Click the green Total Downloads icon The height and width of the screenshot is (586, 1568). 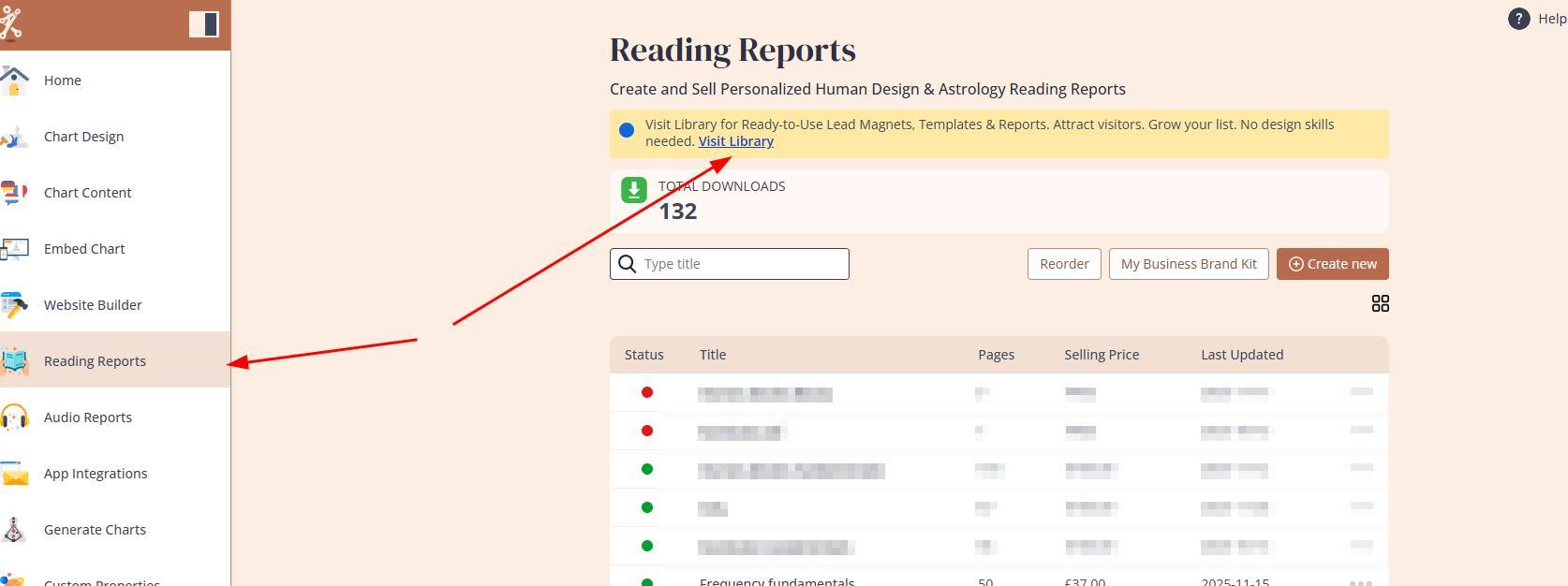pos(634,190)
